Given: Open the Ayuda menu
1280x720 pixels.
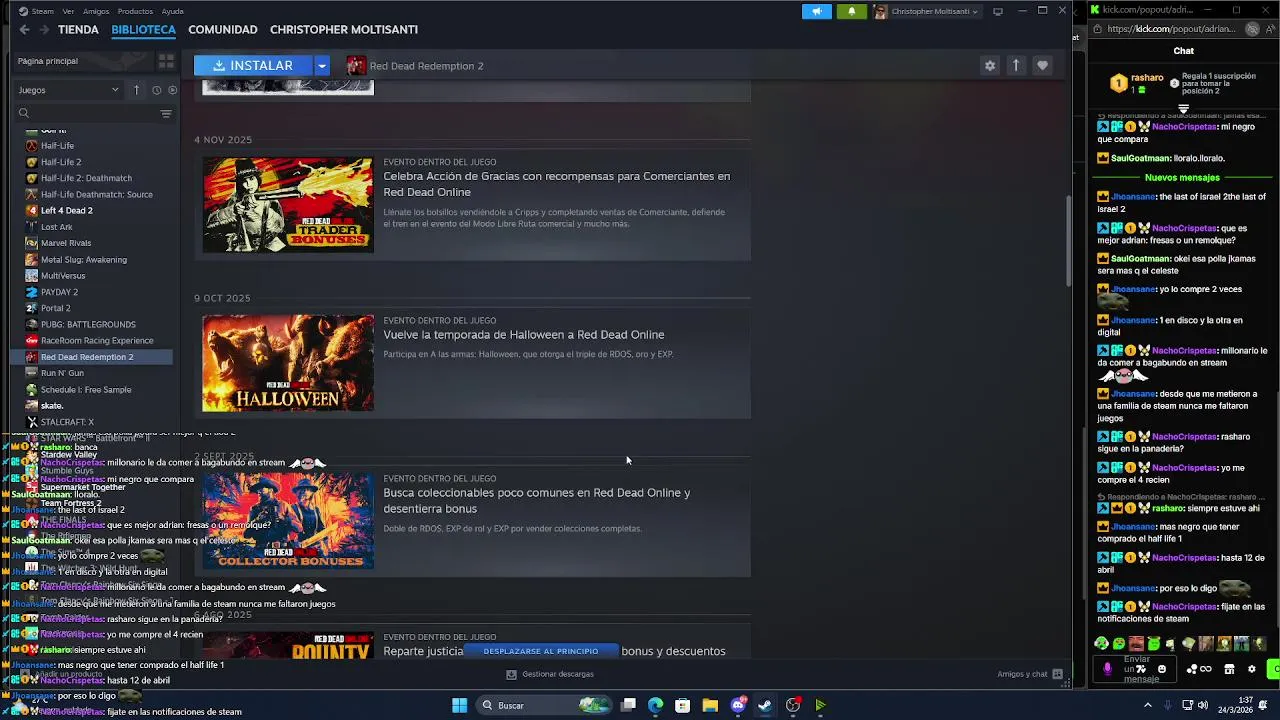Looking at the screenshot, I should [x=172, y=11].
